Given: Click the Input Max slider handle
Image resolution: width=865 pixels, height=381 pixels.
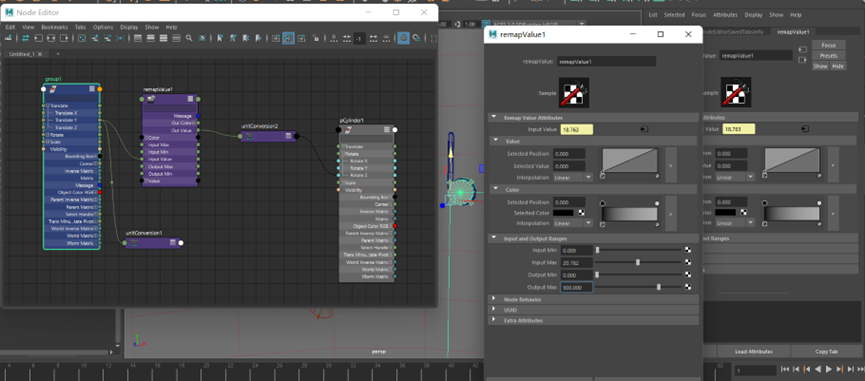Looking at the screenshot, I should click(x=638, y=262).
